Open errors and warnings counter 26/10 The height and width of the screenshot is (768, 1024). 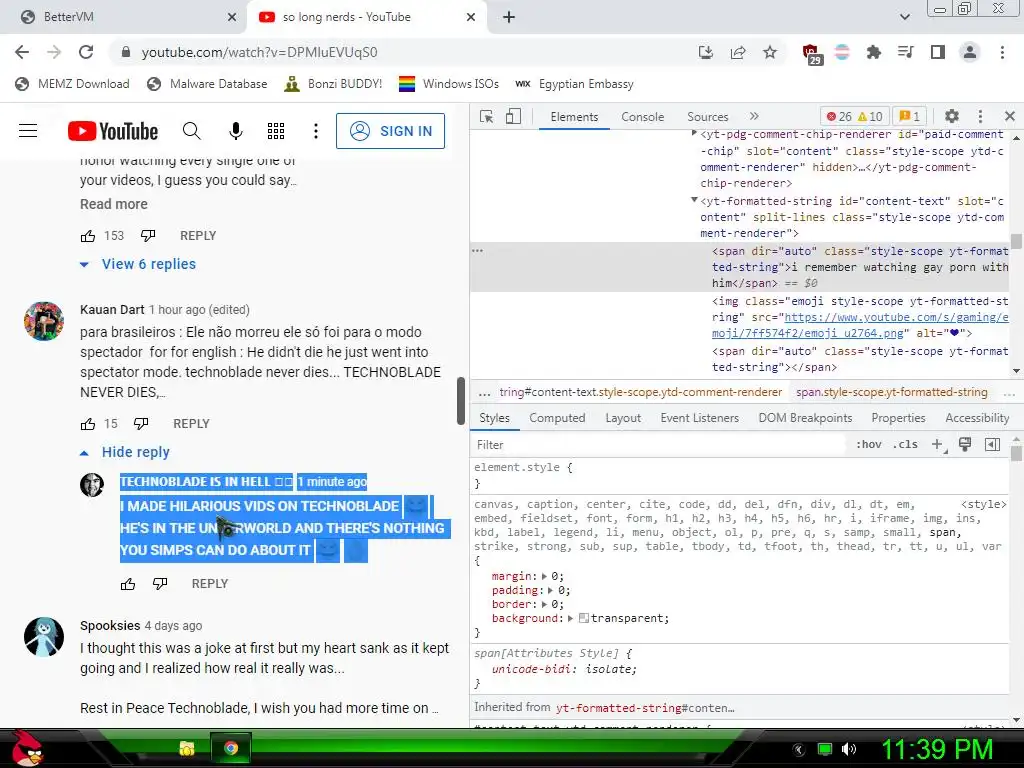tap(854, 116)
